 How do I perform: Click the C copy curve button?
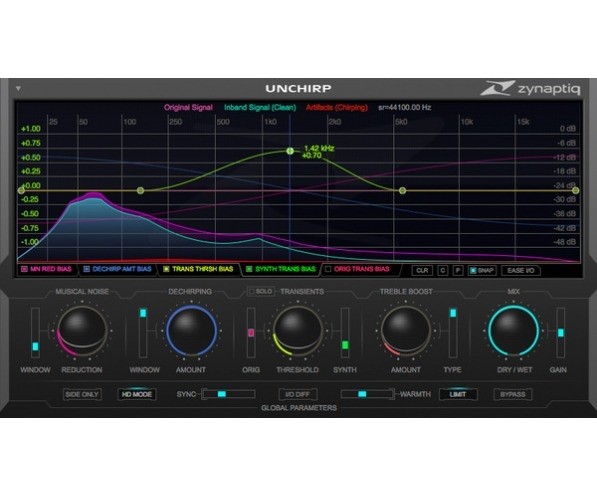442,270
